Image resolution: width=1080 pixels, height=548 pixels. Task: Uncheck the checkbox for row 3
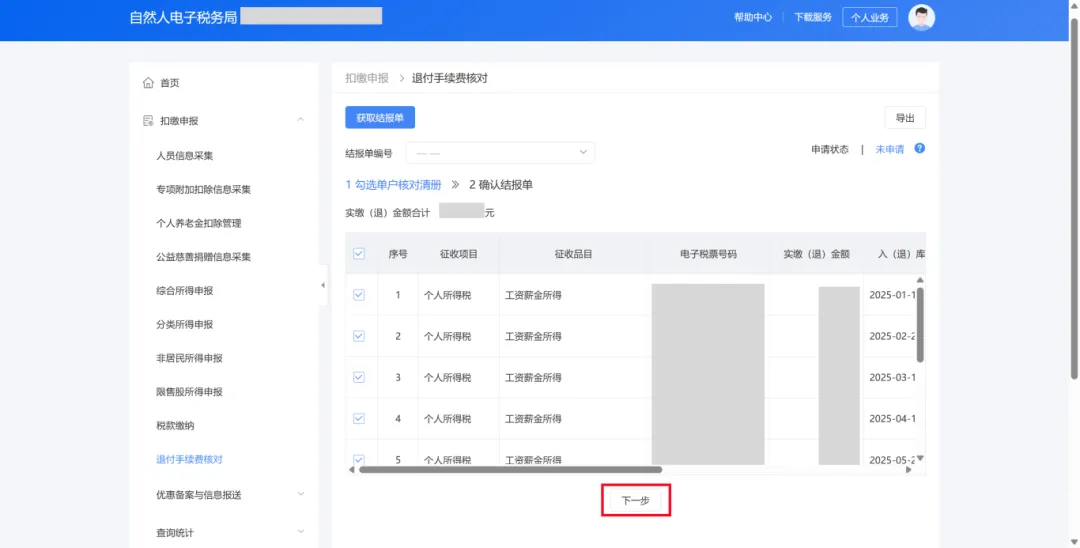pos(359,377)
